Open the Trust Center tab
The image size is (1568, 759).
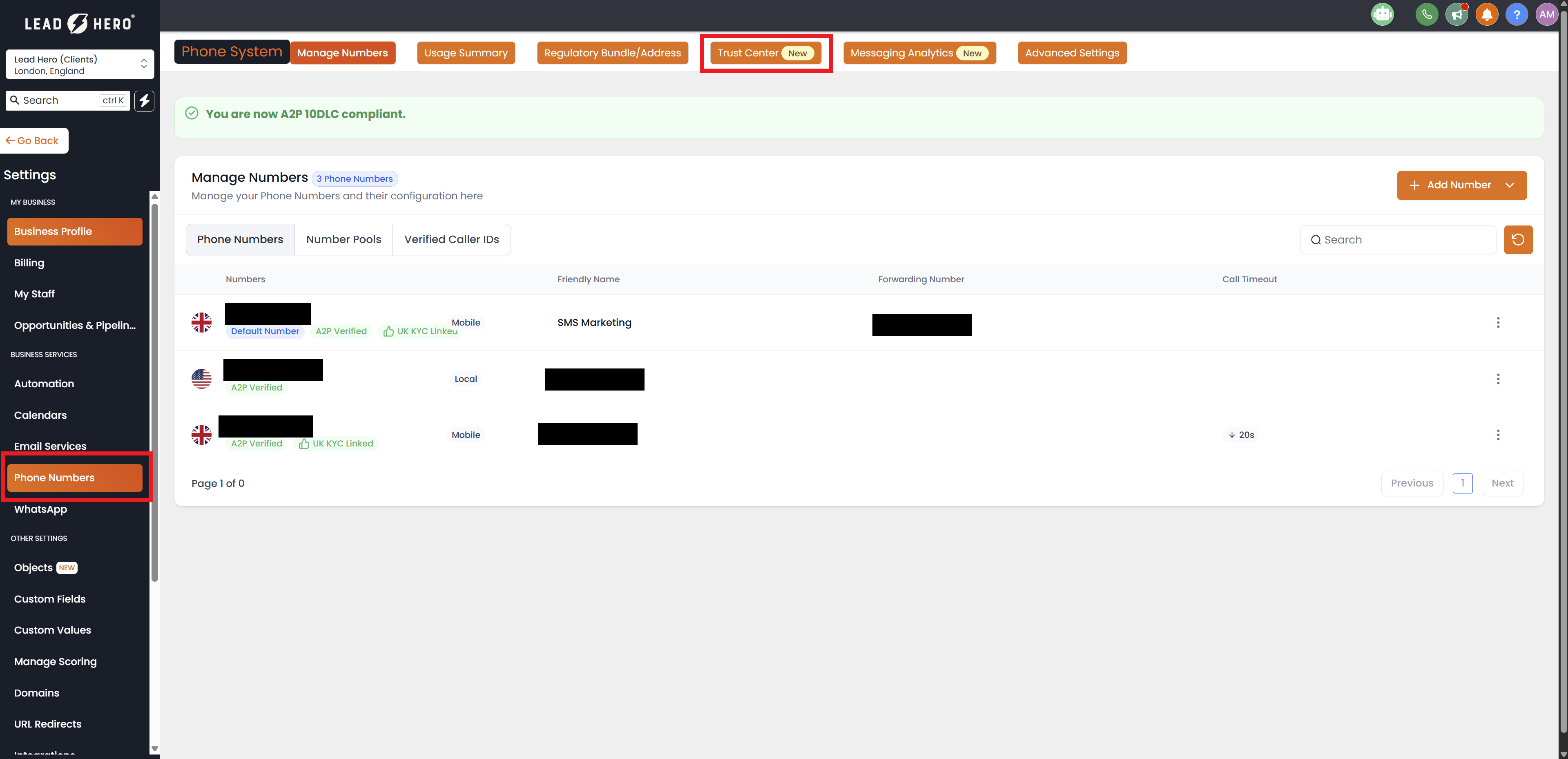765,53
